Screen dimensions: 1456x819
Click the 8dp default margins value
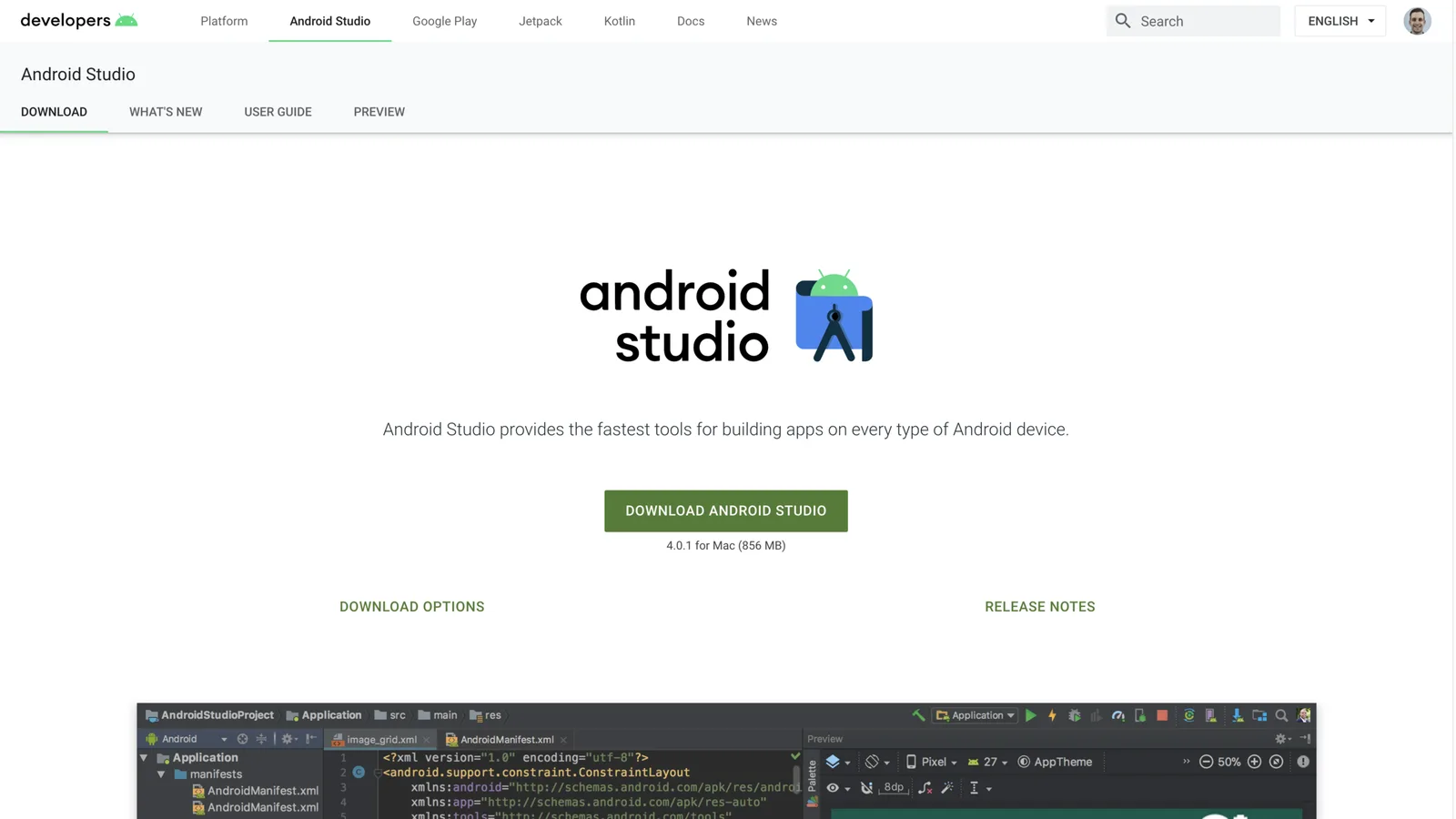coord(895,788)
